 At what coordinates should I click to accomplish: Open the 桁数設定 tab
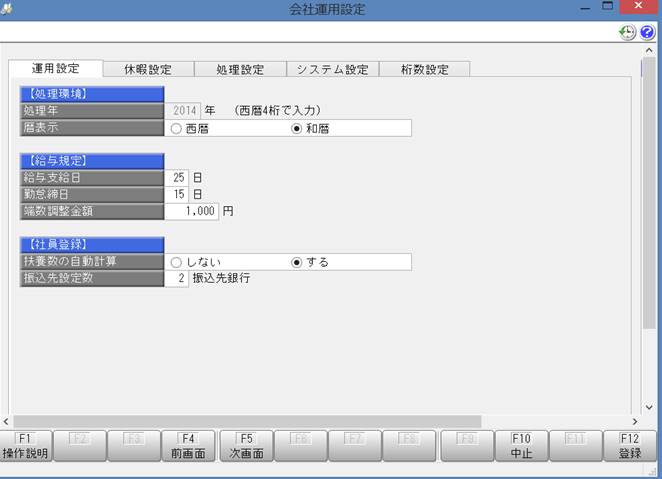425,69
